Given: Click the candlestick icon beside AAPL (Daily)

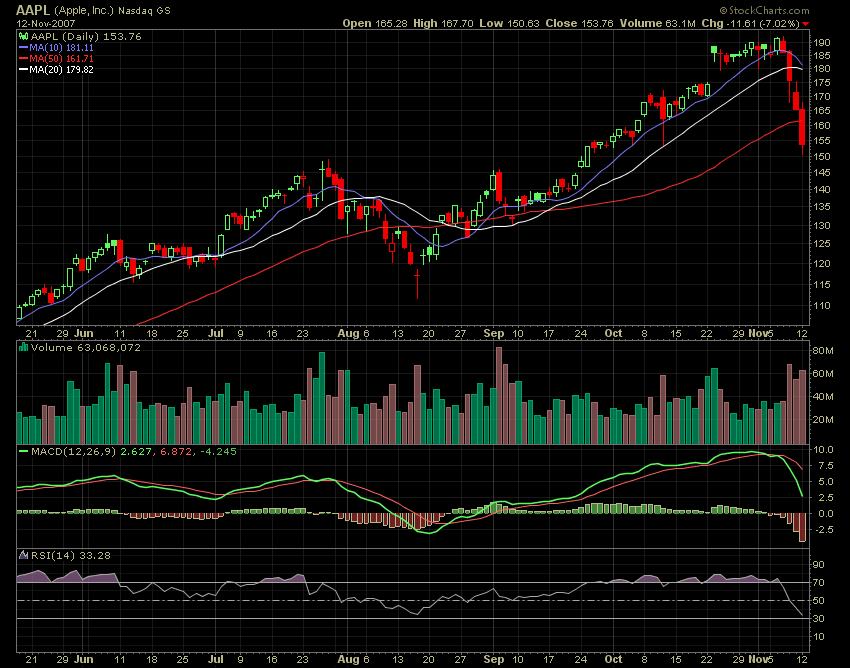Looking at the screenshot, I should point(23,37).
